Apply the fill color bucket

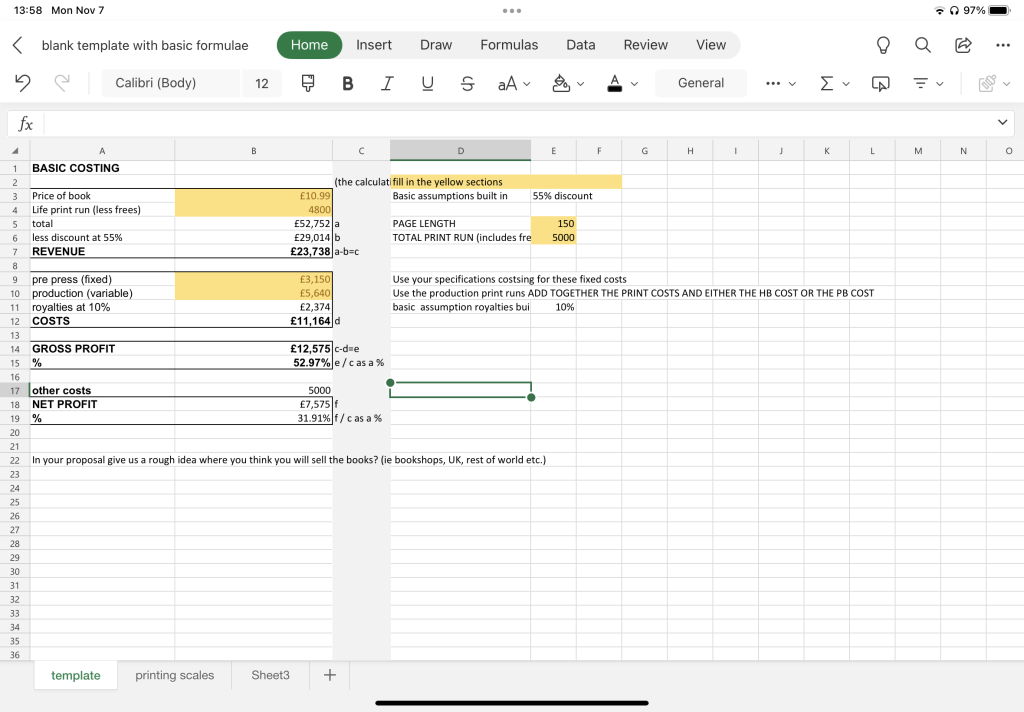tap(561, 83)
